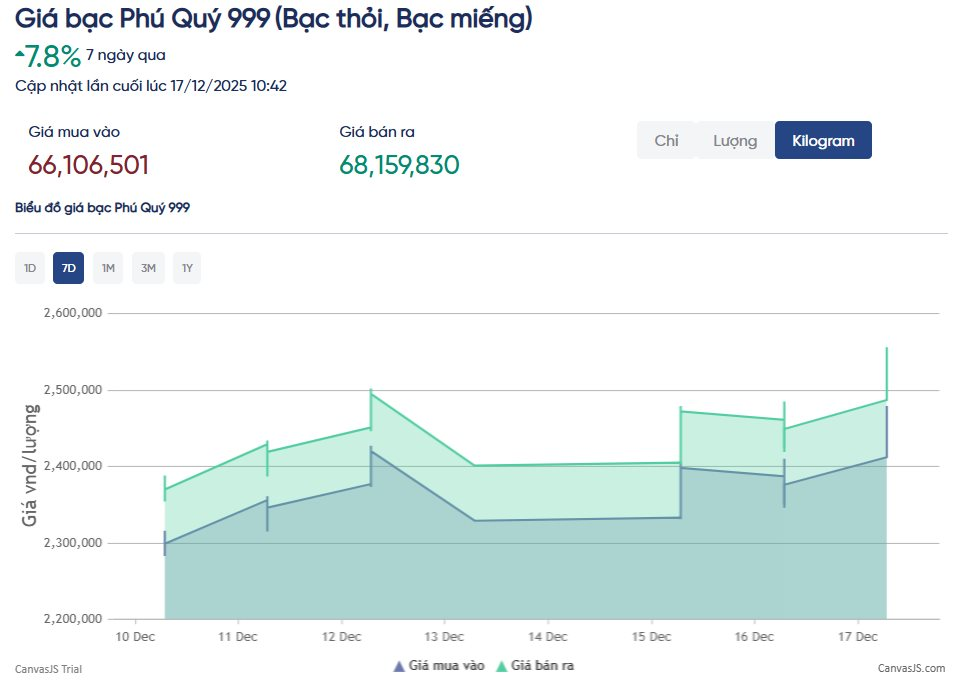954x684 pixels.
Task: Click the 17 Dec x-axis label
Action: click(857, 636)
